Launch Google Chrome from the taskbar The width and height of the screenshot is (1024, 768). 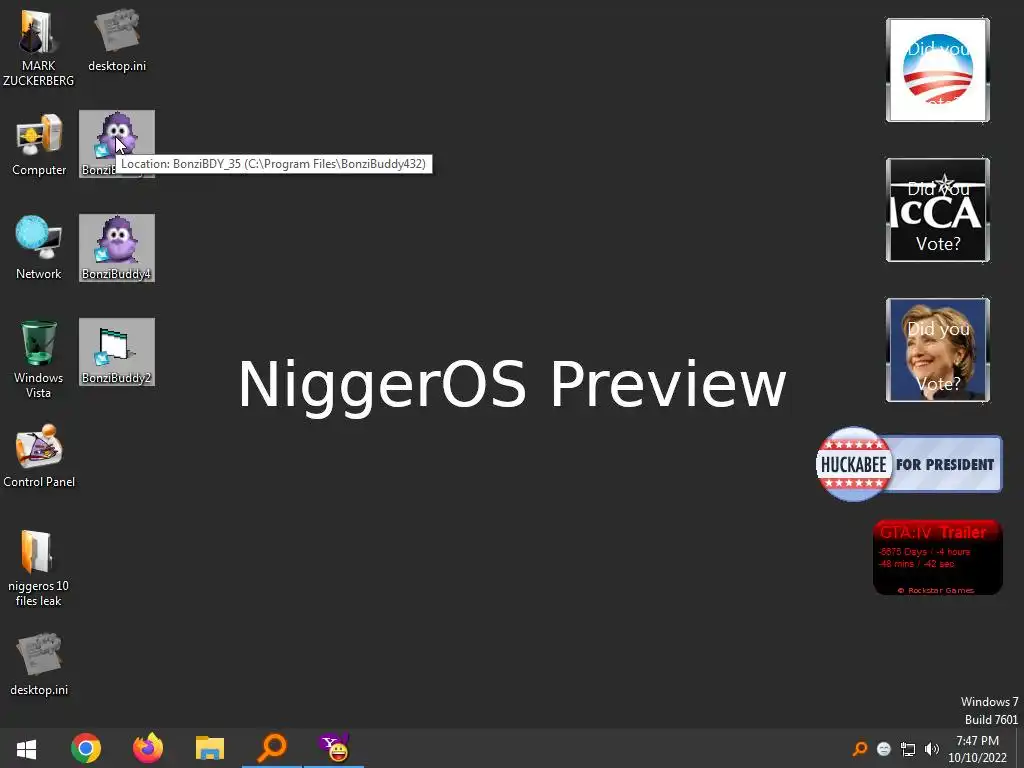(x=86, y=748)
